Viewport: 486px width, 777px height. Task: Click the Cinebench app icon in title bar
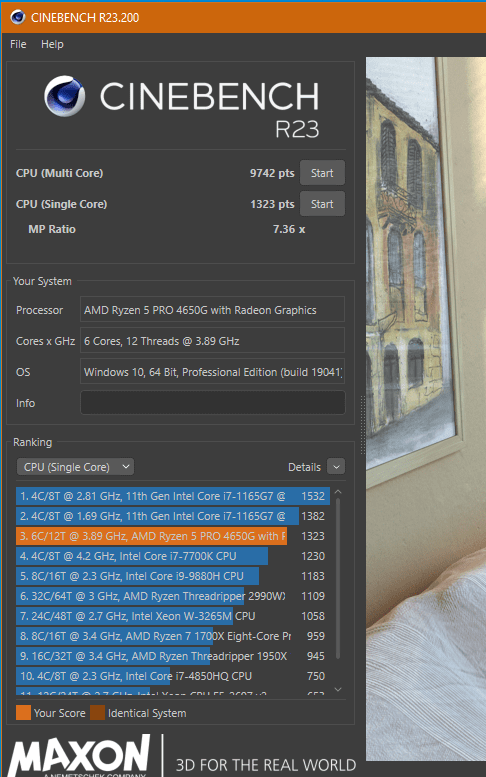(17, 17)
